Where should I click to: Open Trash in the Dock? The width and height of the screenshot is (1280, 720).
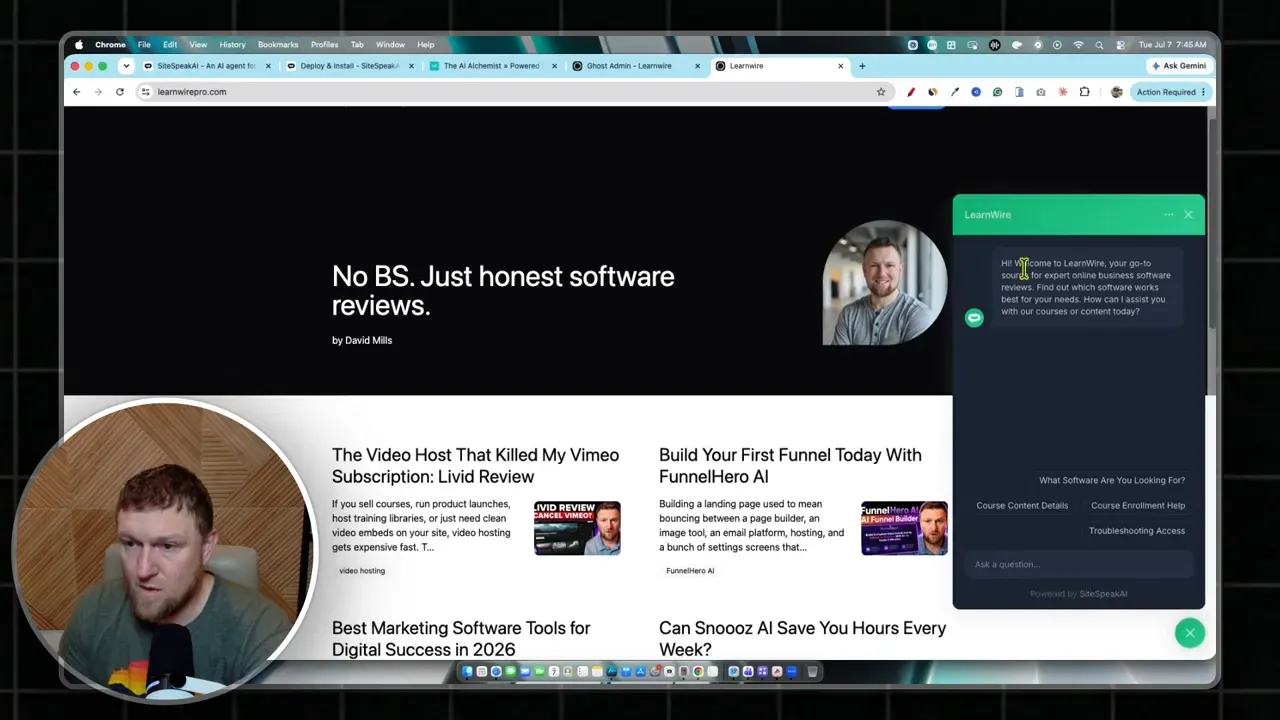(812, 672)
